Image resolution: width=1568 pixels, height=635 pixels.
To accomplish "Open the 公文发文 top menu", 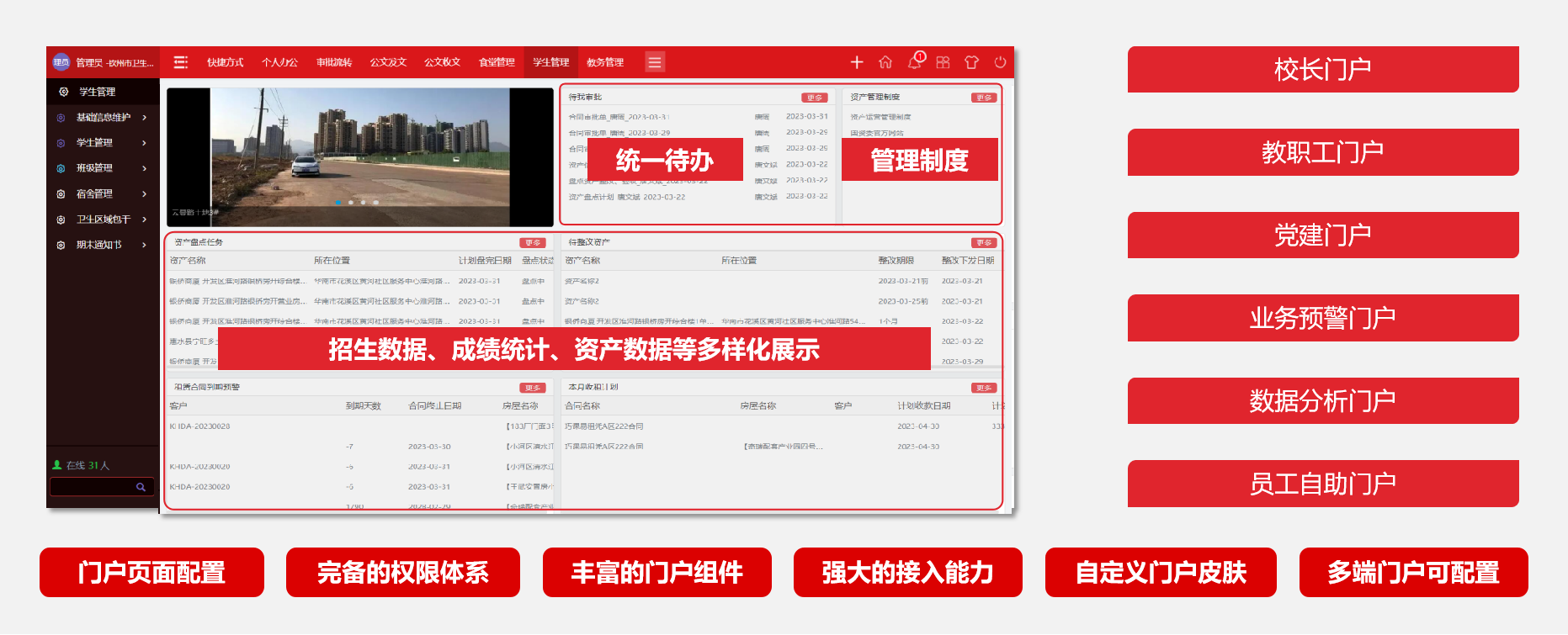I will pyautogui.click(x=388, y=62).
